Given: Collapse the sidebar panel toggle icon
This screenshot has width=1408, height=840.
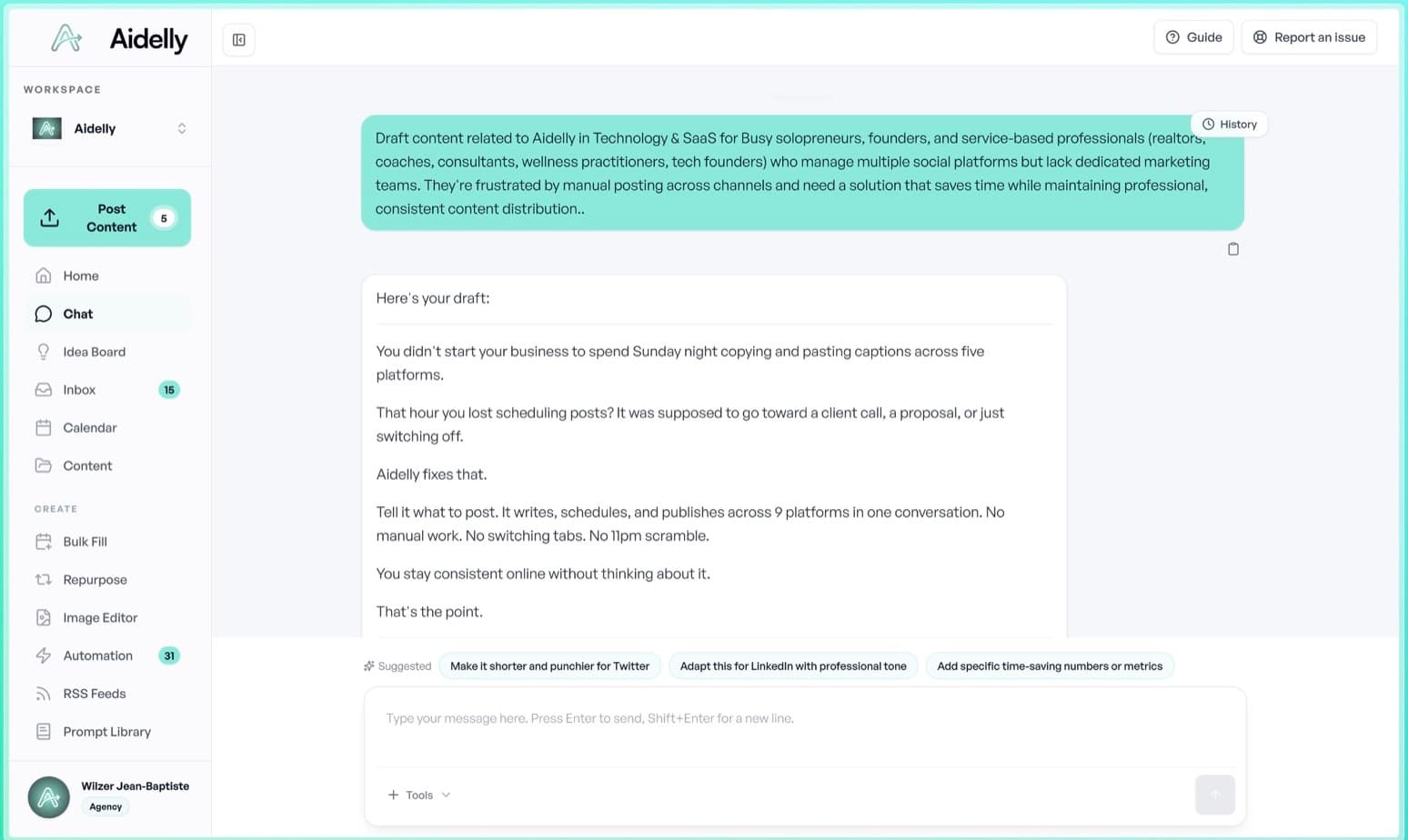Looking at the screenshot, I should (x=239, y=40).
